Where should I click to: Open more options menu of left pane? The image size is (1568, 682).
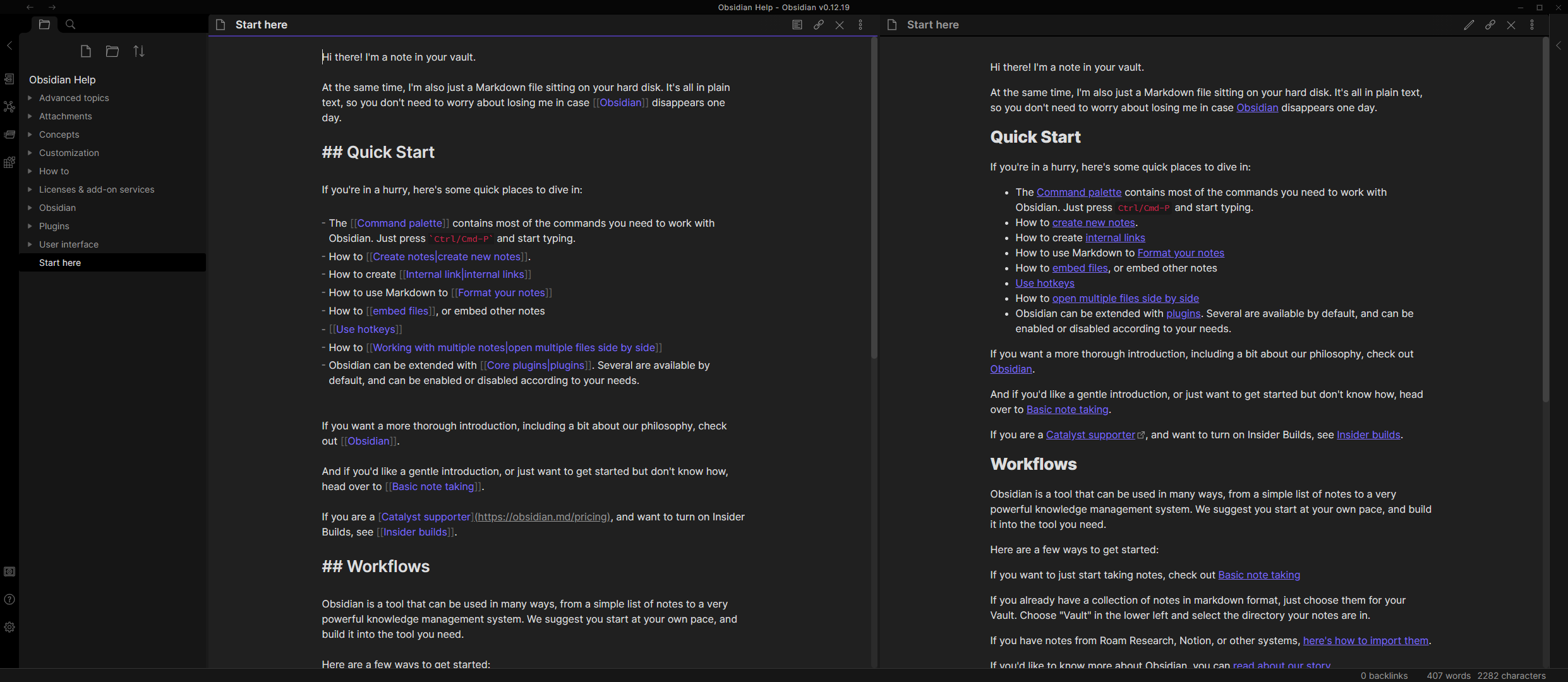(x=860, y=25)
